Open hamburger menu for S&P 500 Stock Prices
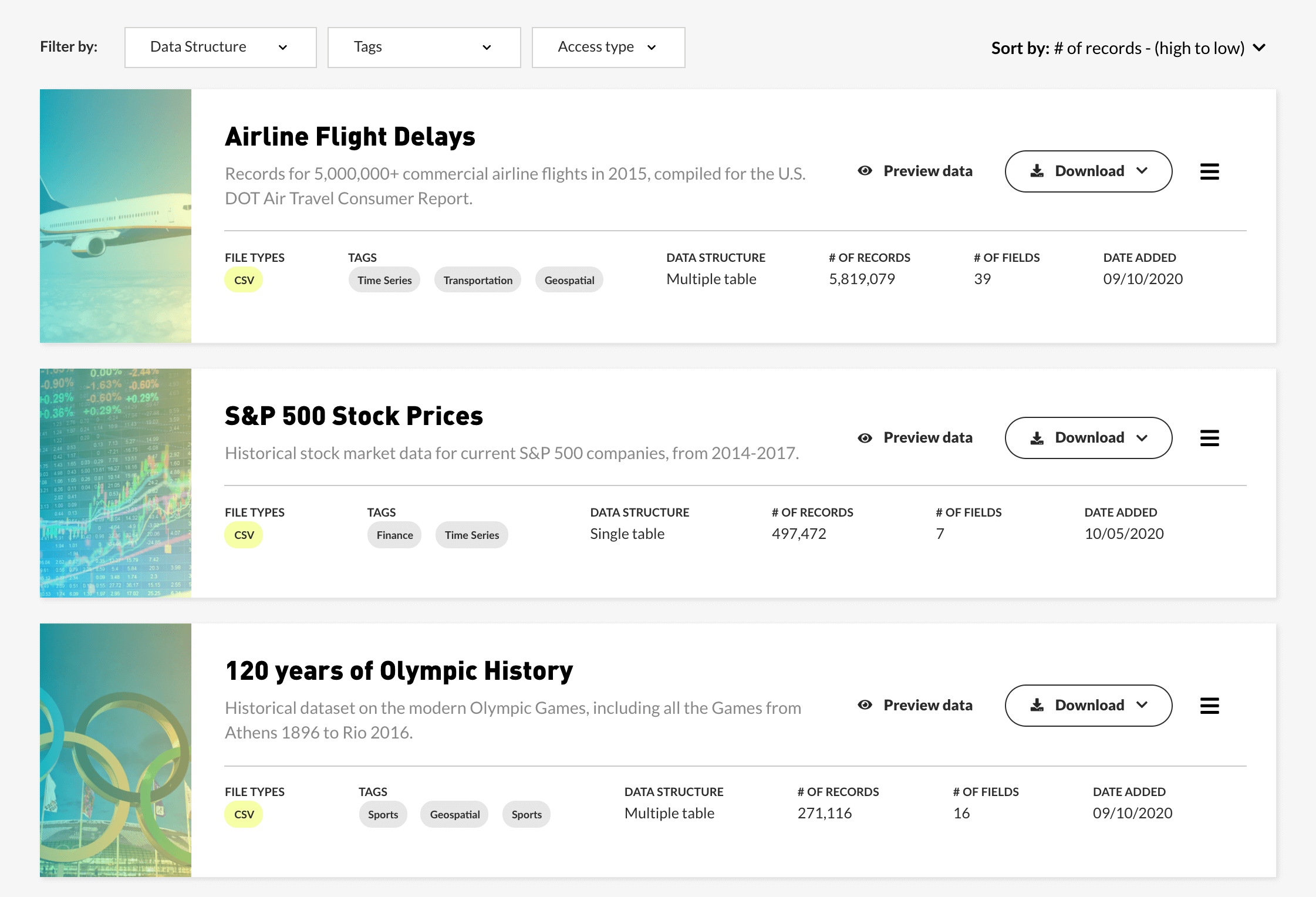This screenshot has height=897, width=1316. point(1209,438)
